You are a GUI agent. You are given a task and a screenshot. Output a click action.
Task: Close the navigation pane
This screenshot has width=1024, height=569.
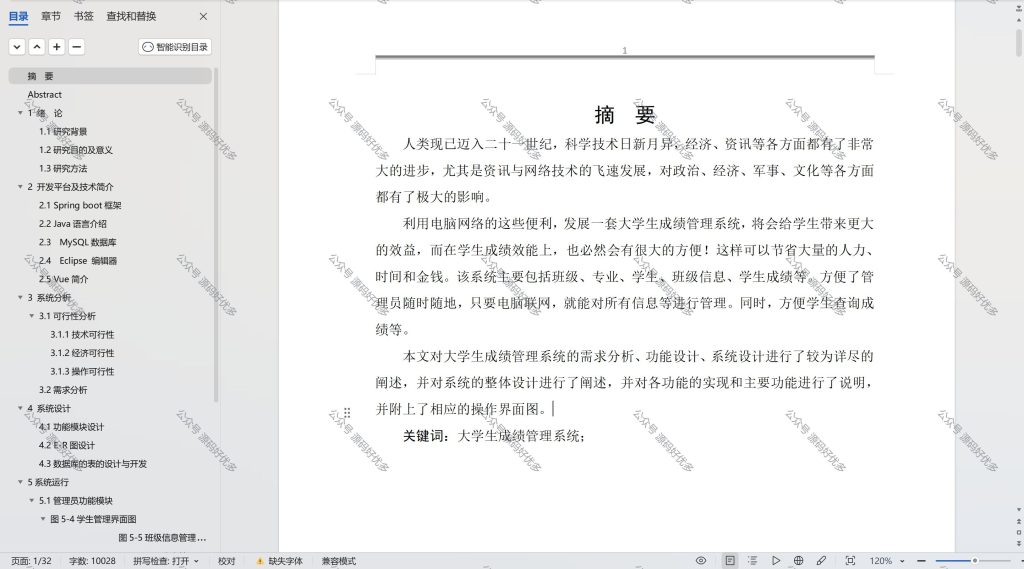[x=203, y=16]
